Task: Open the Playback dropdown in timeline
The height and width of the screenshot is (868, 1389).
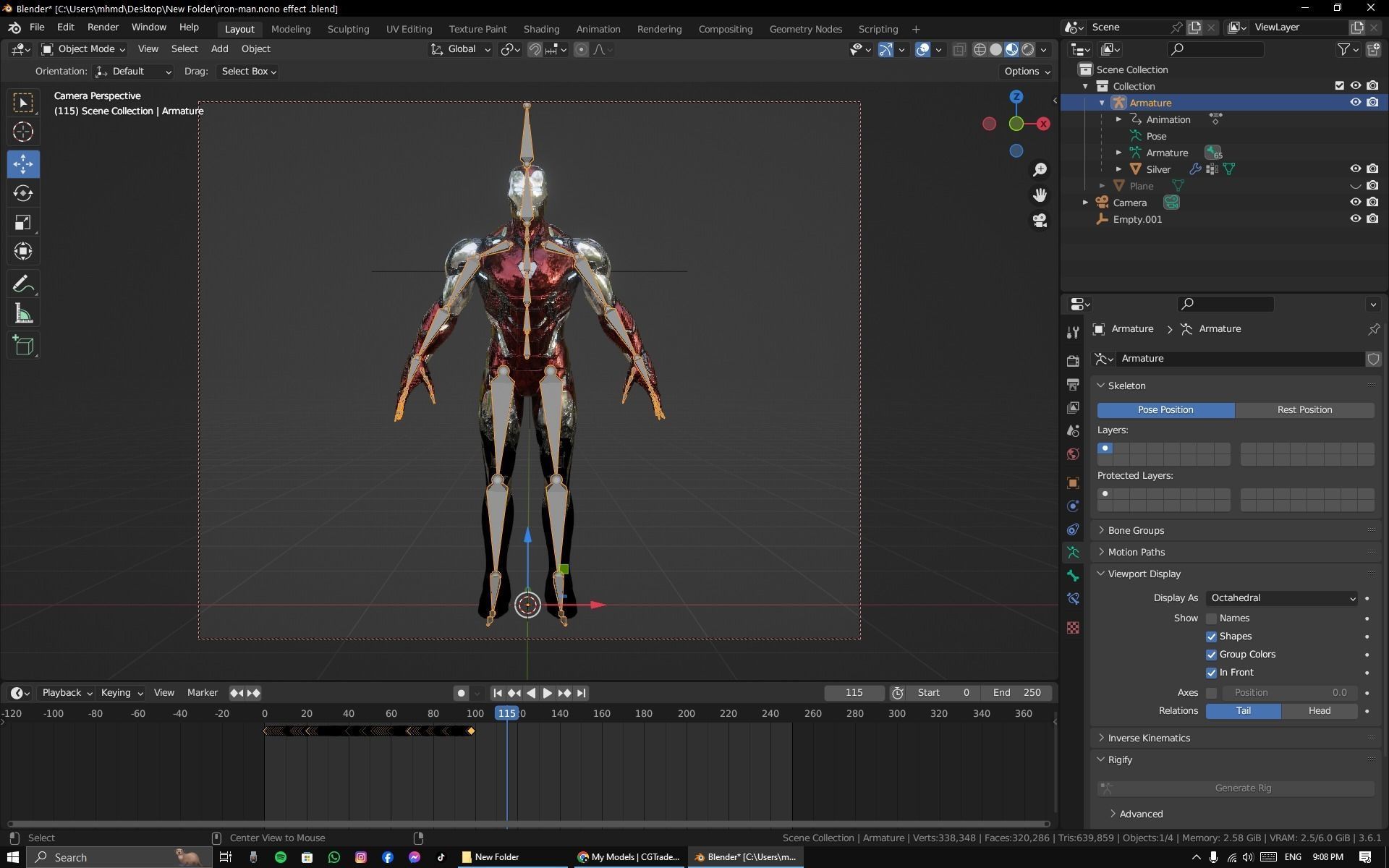Action: click(x=67, y=693)
